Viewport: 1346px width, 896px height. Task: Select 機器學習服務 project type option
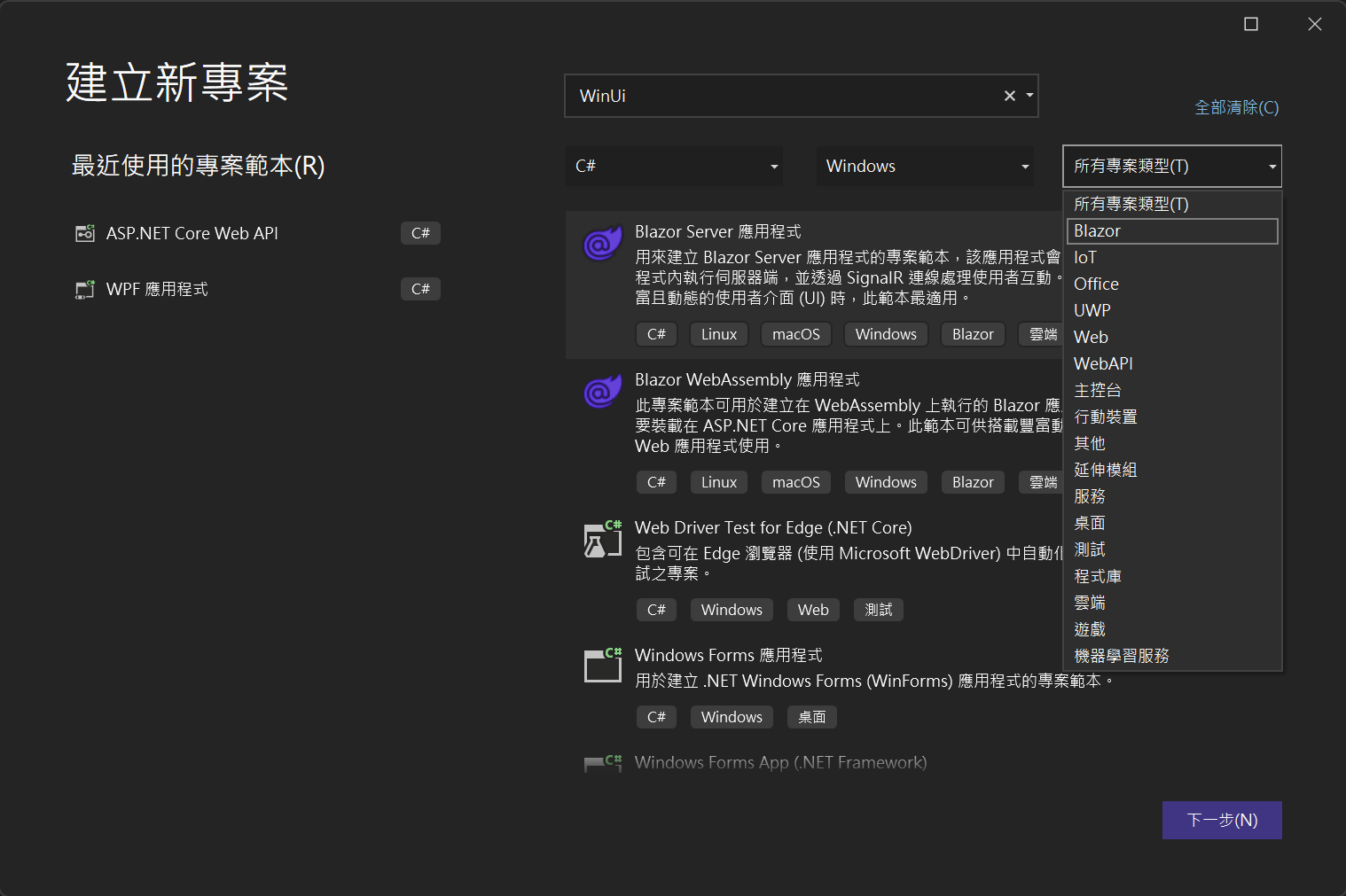click(x=1172, y=656)
